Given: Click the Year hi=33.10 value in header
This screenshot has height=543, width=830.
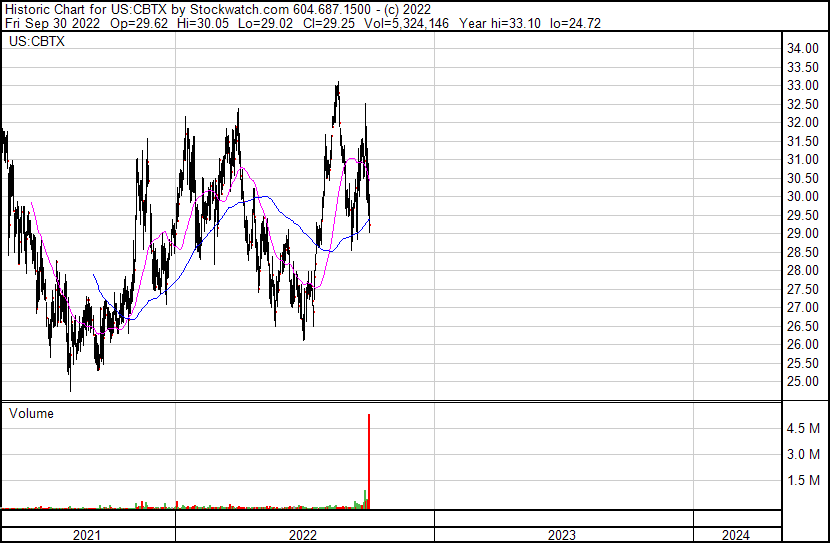Looking at the screenshot, I should coord(500,23).
